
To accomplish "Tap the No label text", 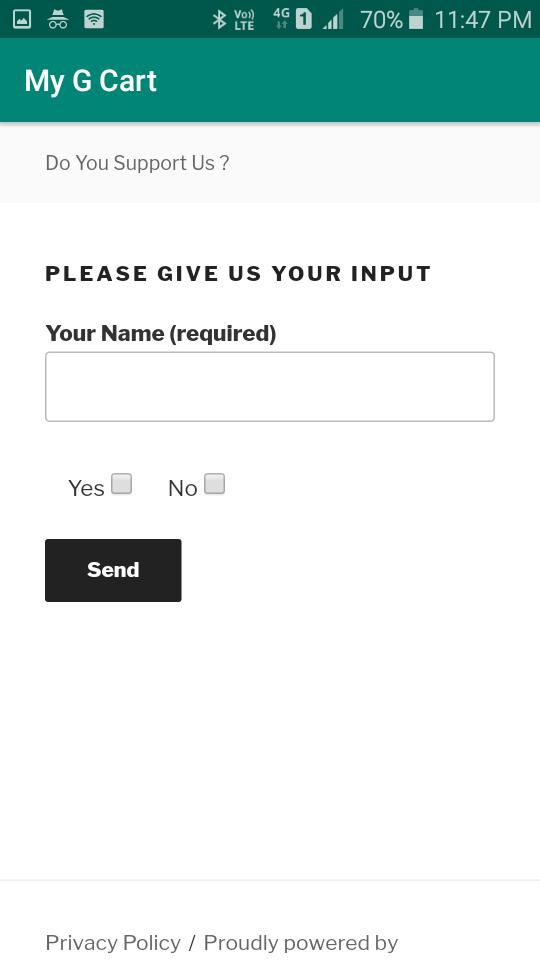I will pyautogui.click(x=182, y=489).
